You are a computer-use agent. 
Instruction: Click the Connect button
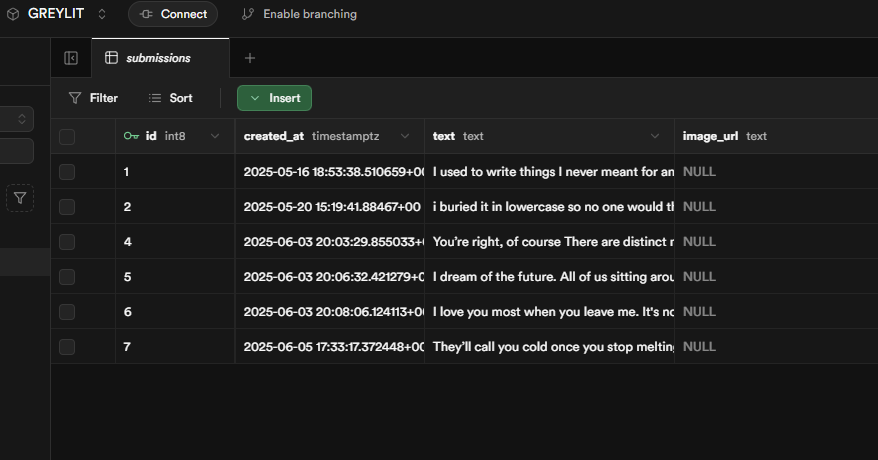click(x=173, y=14)
